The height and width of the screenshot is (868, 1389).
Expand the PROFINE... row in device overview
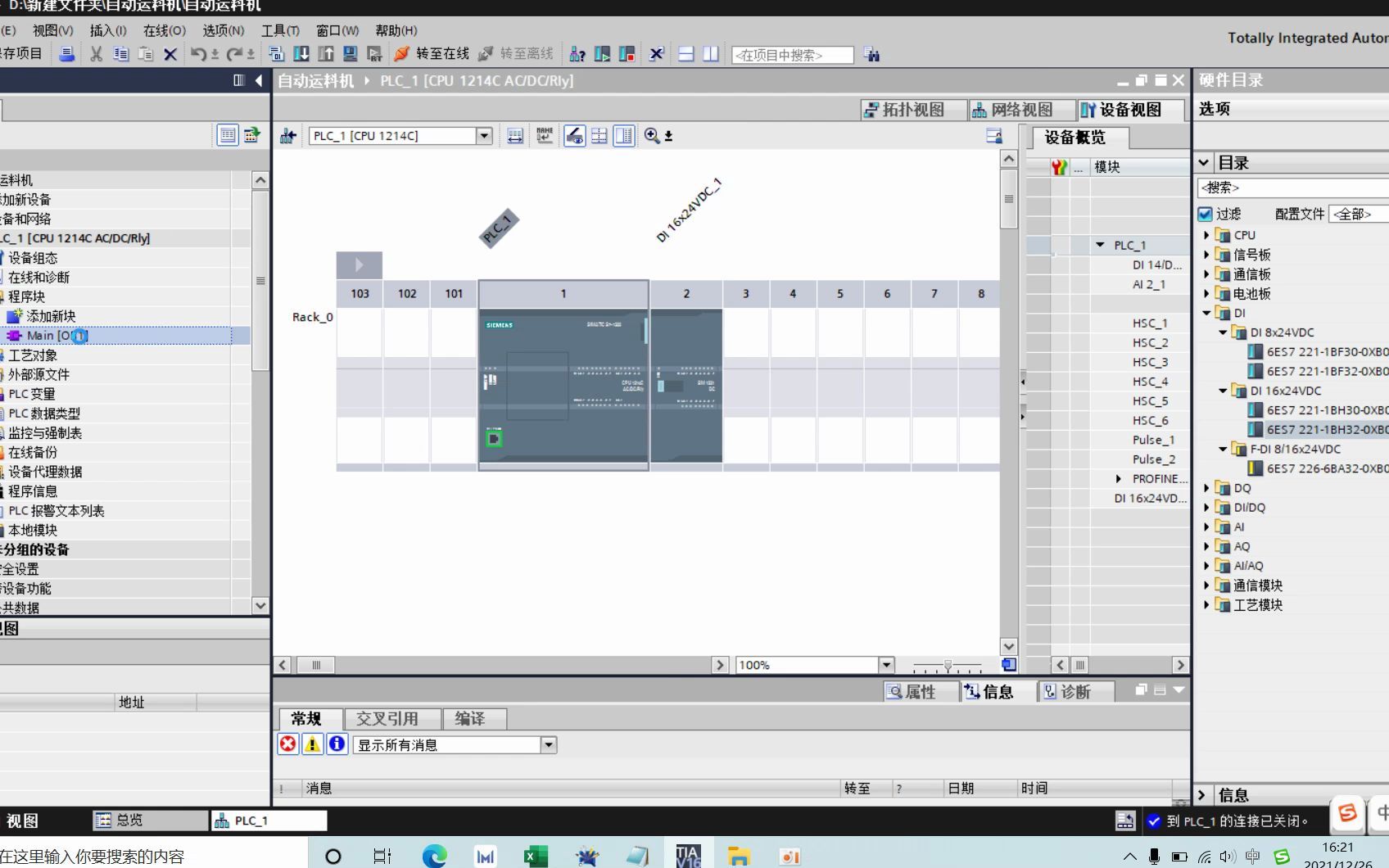[x=1118, y=479]
